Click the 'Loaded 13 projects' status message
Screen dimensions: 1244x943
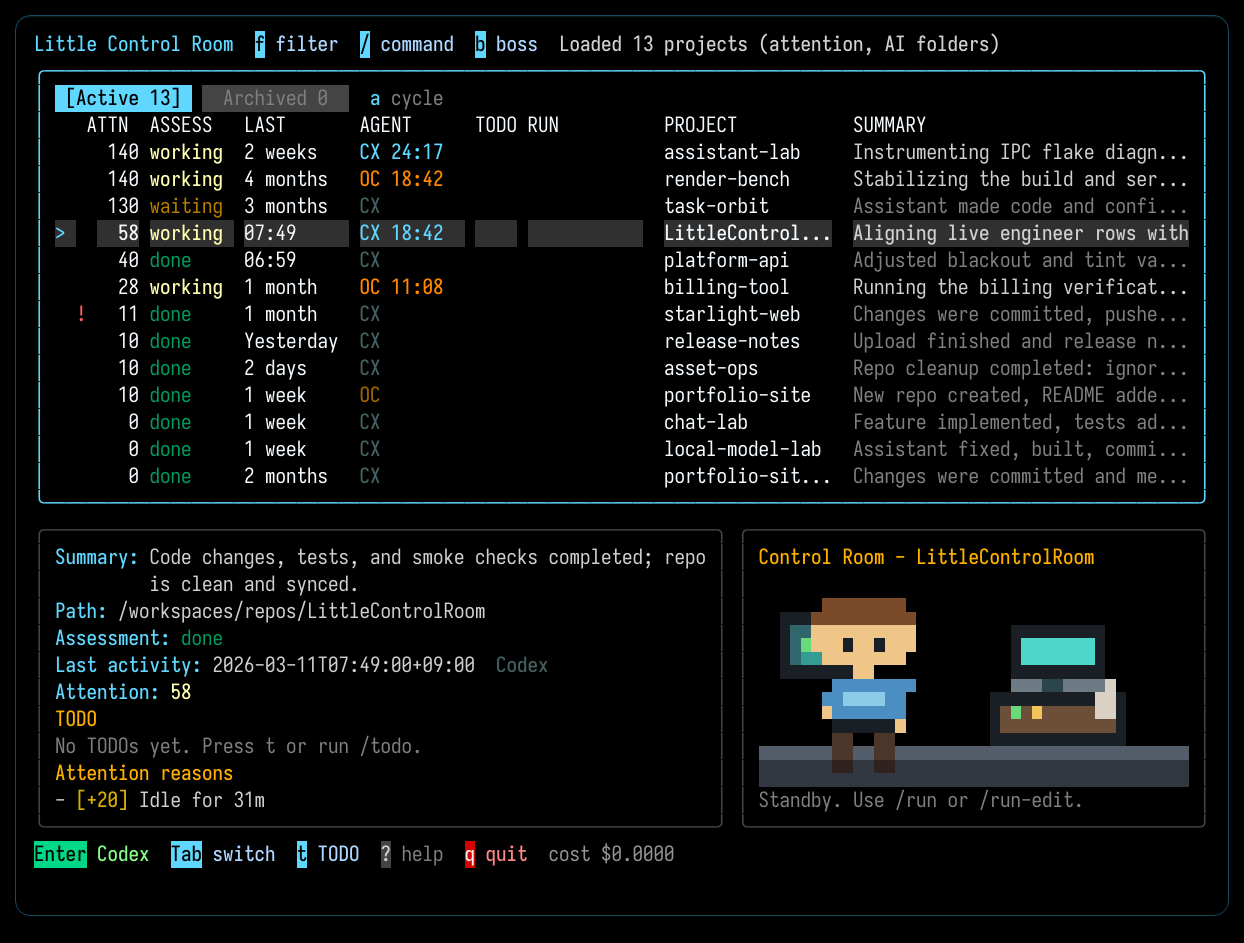click(653, 44)
